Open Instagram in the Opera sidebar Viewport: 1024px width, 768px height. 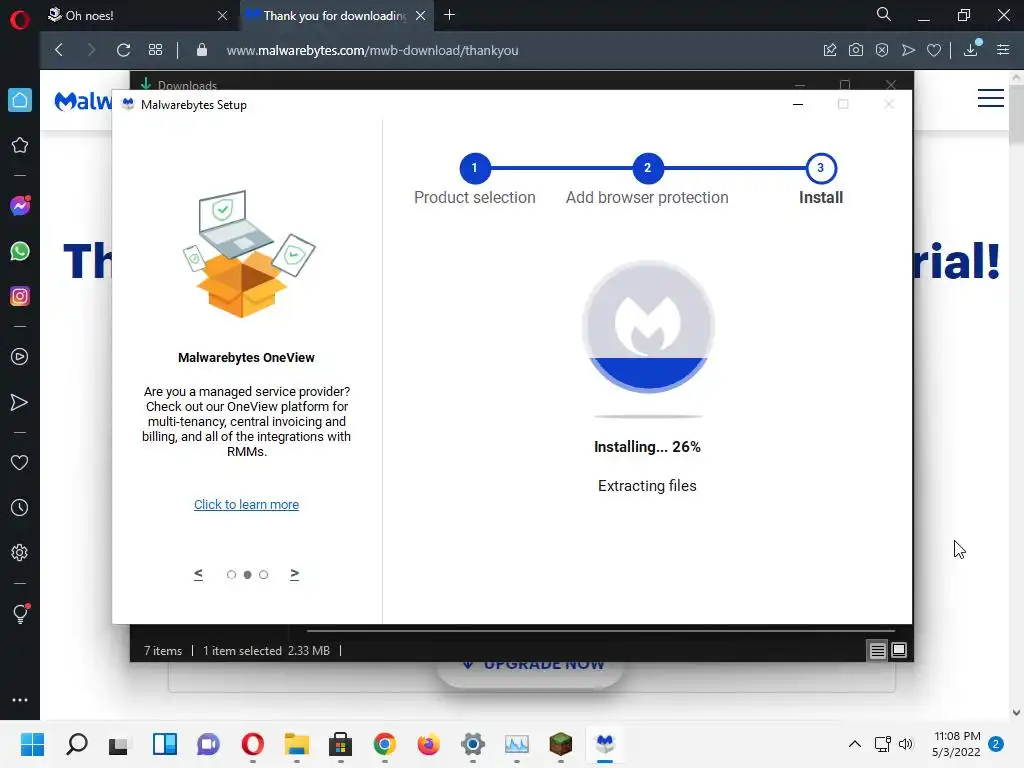pyautogui.click(x=20, y=296)
